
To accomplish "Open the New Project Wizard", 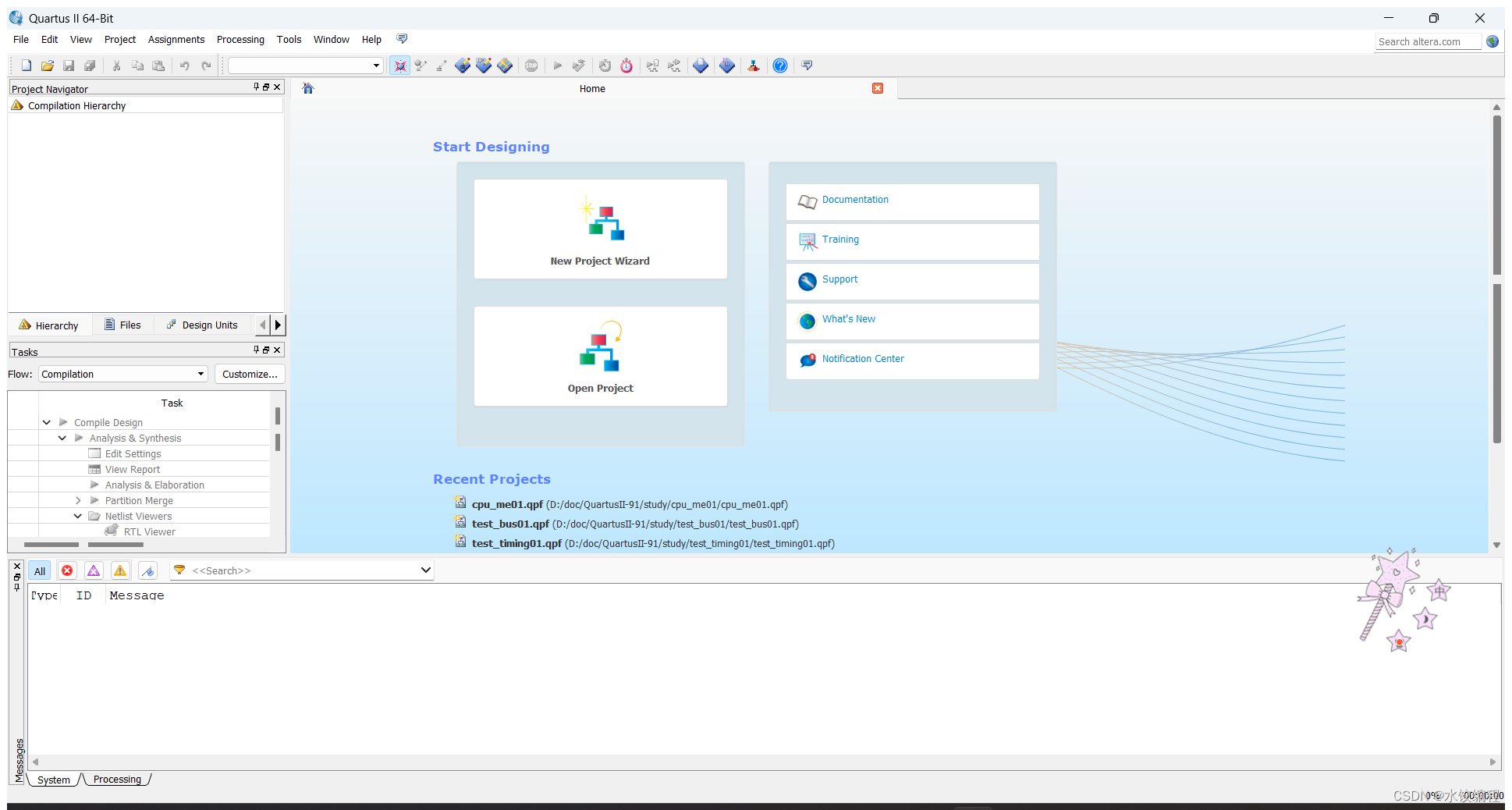I will click(600, 229).
